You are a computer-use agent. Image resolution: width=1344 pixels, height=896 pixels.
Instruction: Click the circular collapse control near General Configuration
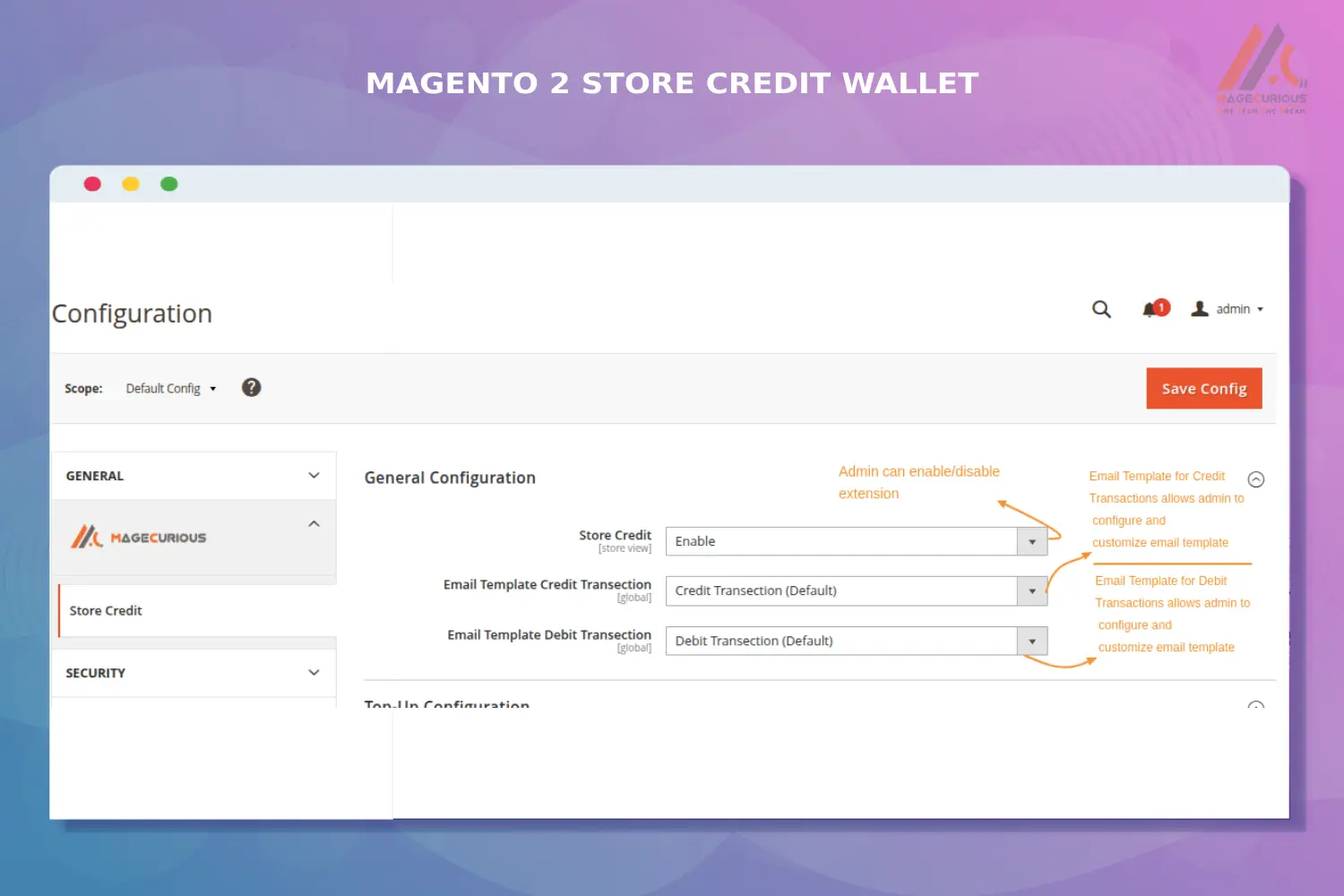1256,478
